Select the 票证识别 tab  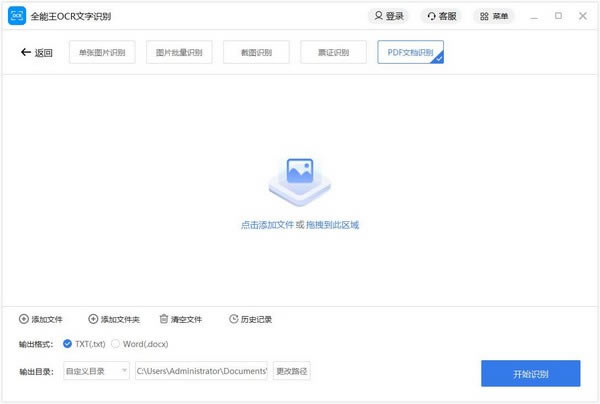pos(333,52)
